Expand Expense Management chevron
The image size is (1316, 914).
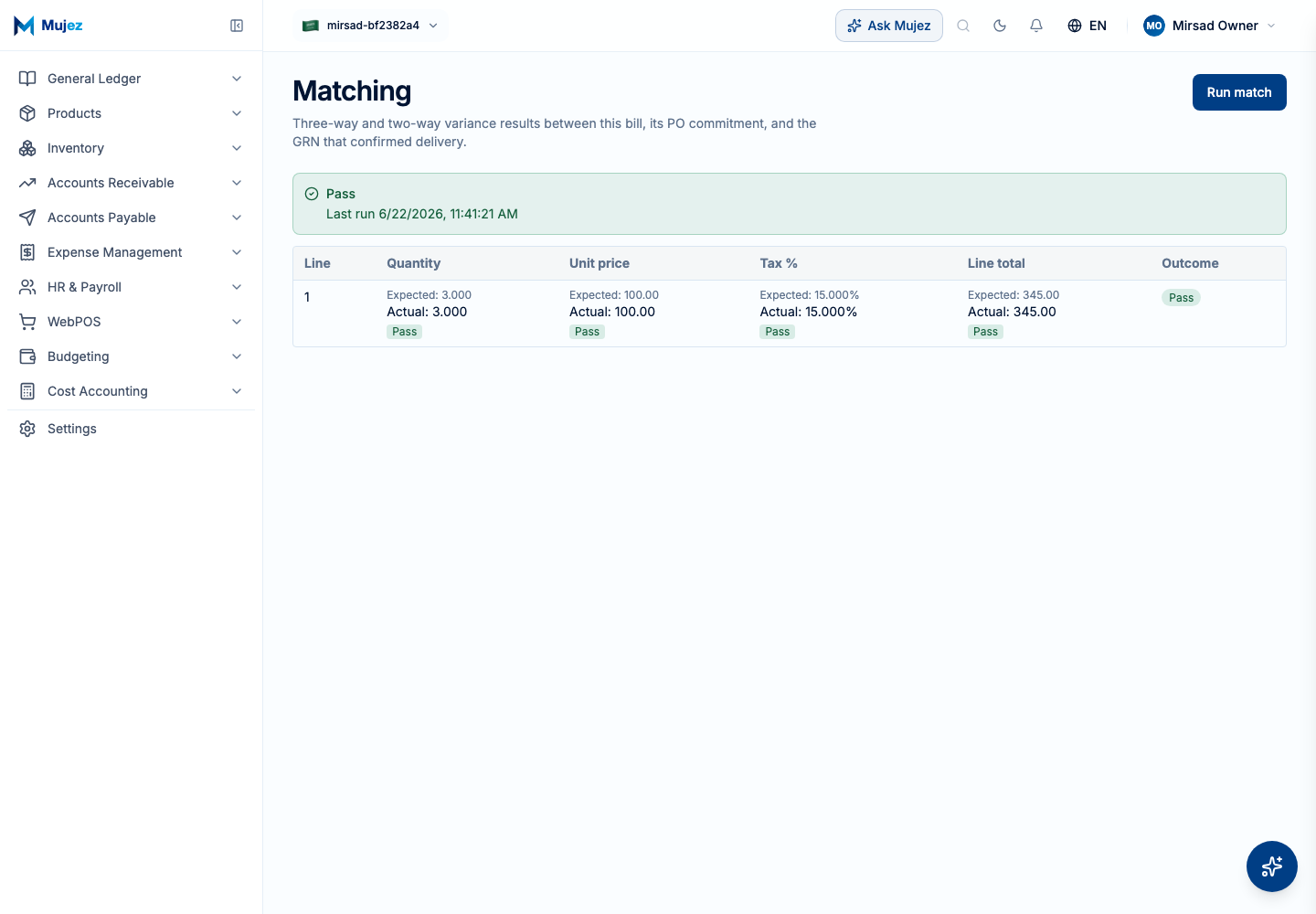pos(237,252)
